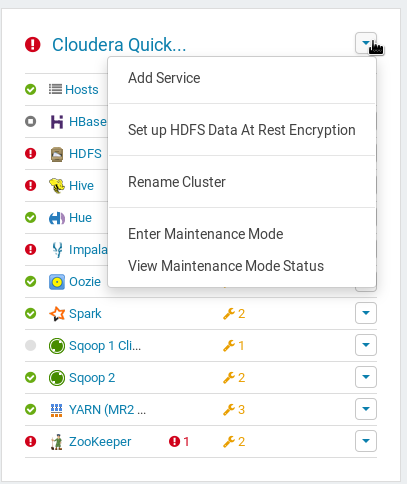Choose Rename Cluster menu entry
Image resolution: width=407 pixels, height=484 pixels.
[177, 182]
